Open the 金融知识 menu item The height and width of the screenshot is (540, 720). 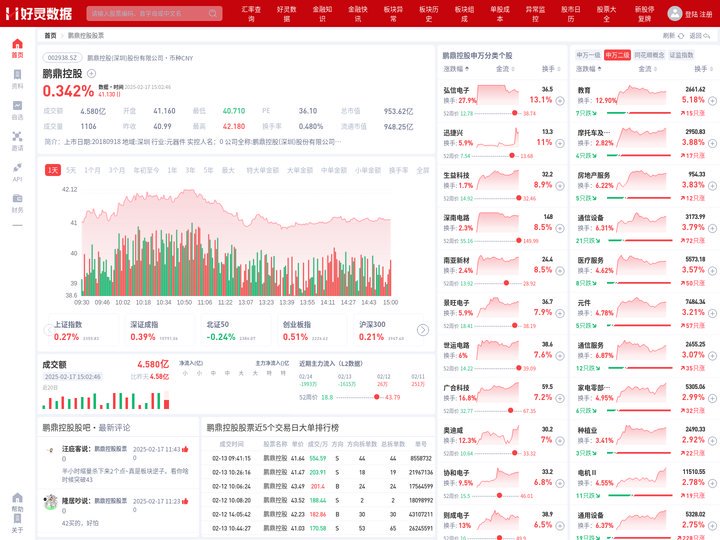coord(322,14)
